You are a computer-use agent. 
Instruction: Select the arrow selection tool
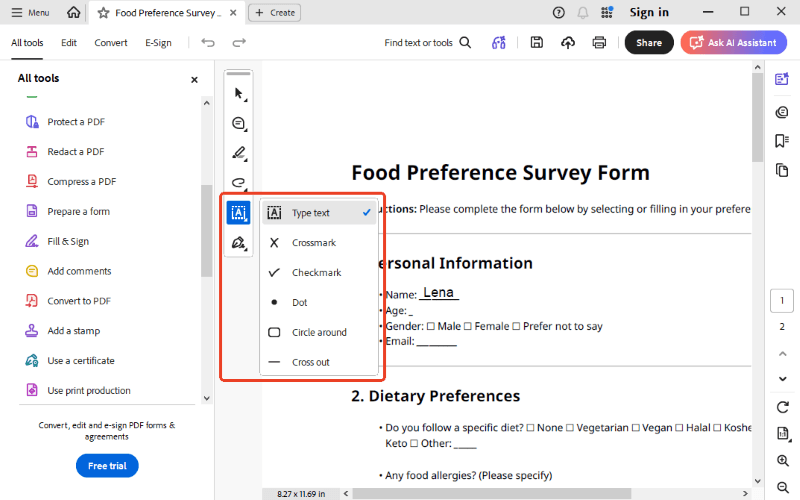click(239, 94)
